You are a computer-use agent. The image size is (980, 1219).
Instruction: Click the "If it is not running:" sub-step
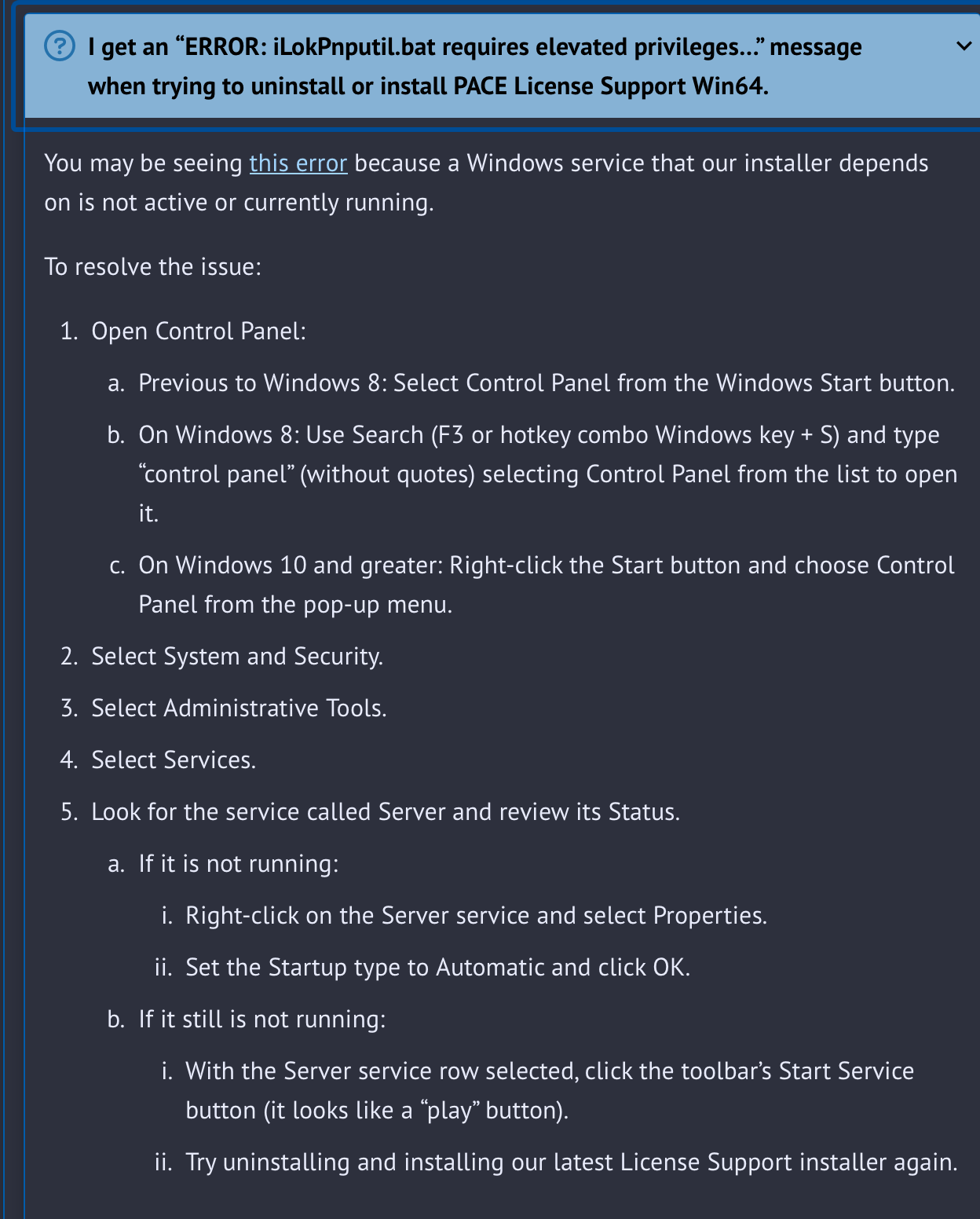(239, 864)
